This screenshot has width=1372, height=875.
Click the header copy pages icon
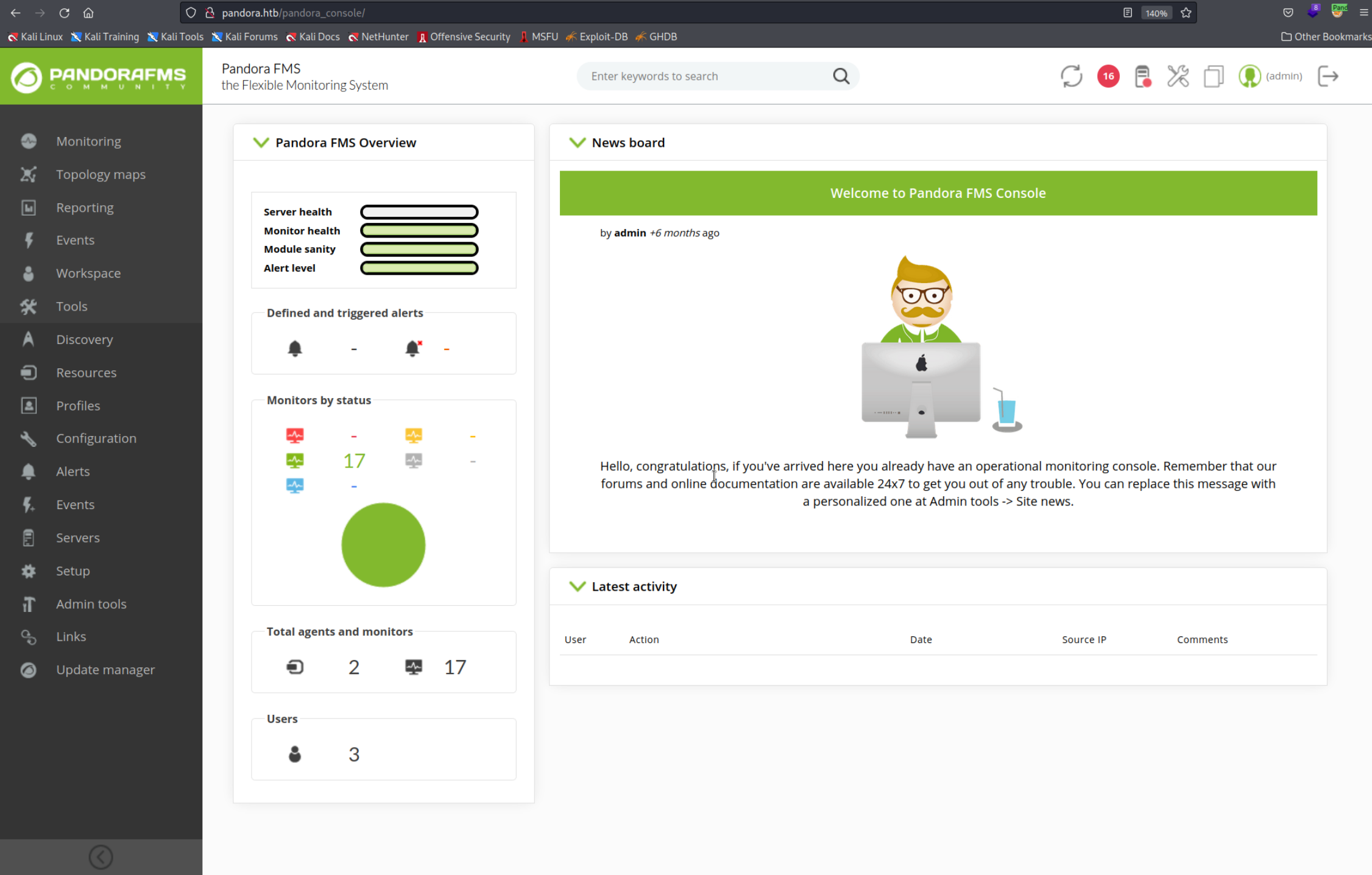(1214, 76)
